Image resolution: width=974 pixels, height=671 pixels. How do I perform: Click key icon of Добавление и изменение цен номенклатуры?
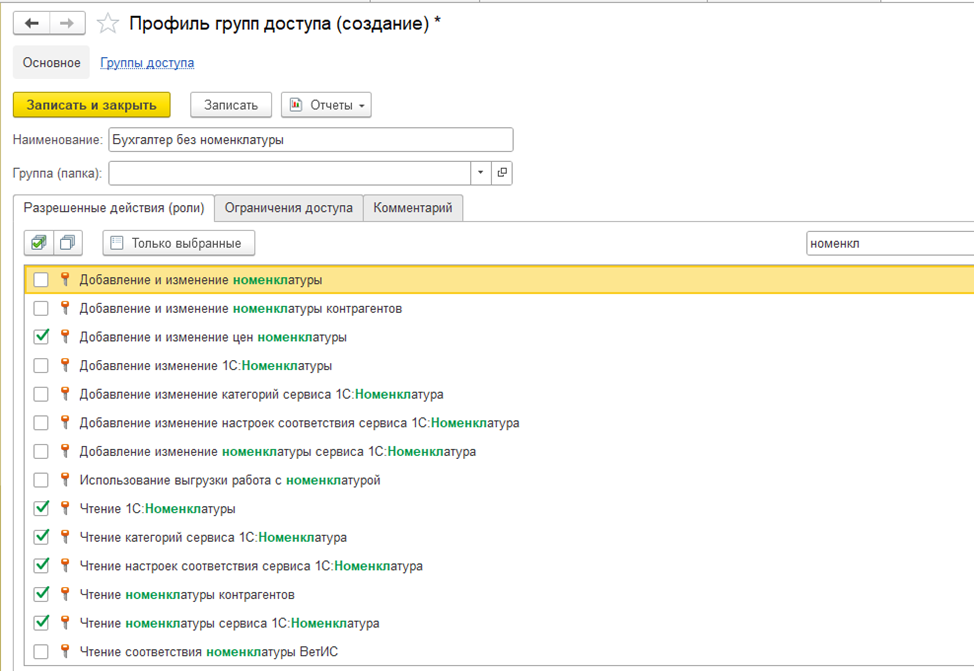tap(65, 337)
